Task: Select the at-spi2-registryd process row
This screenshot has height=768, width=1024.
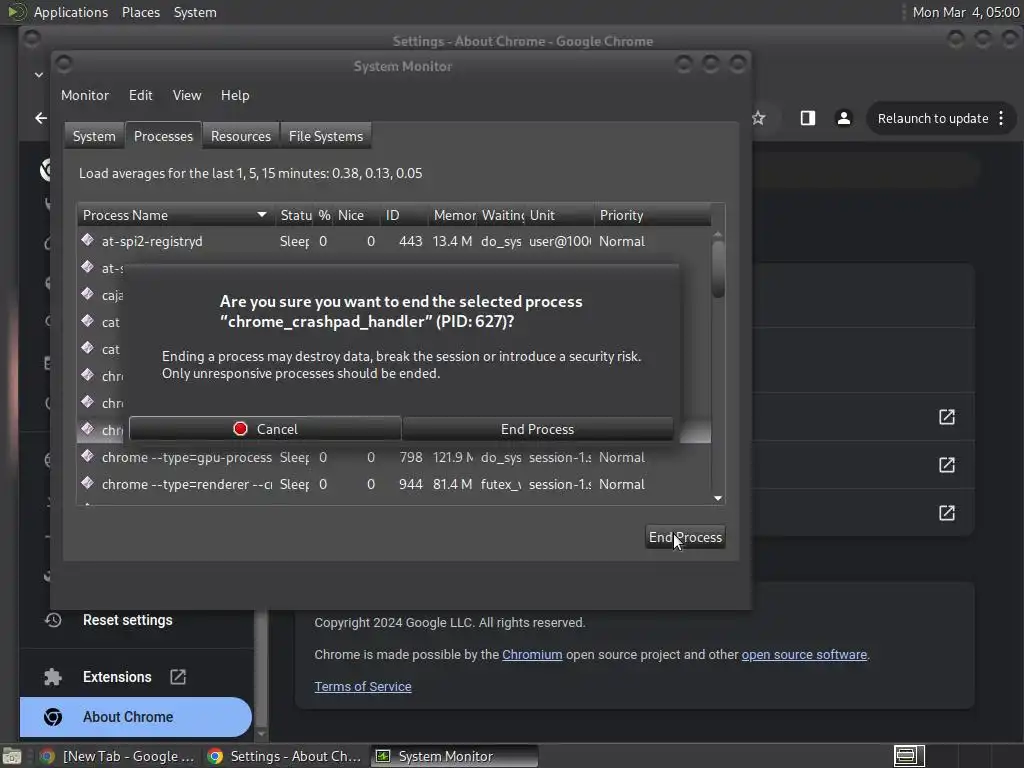Action: [394, 242]
